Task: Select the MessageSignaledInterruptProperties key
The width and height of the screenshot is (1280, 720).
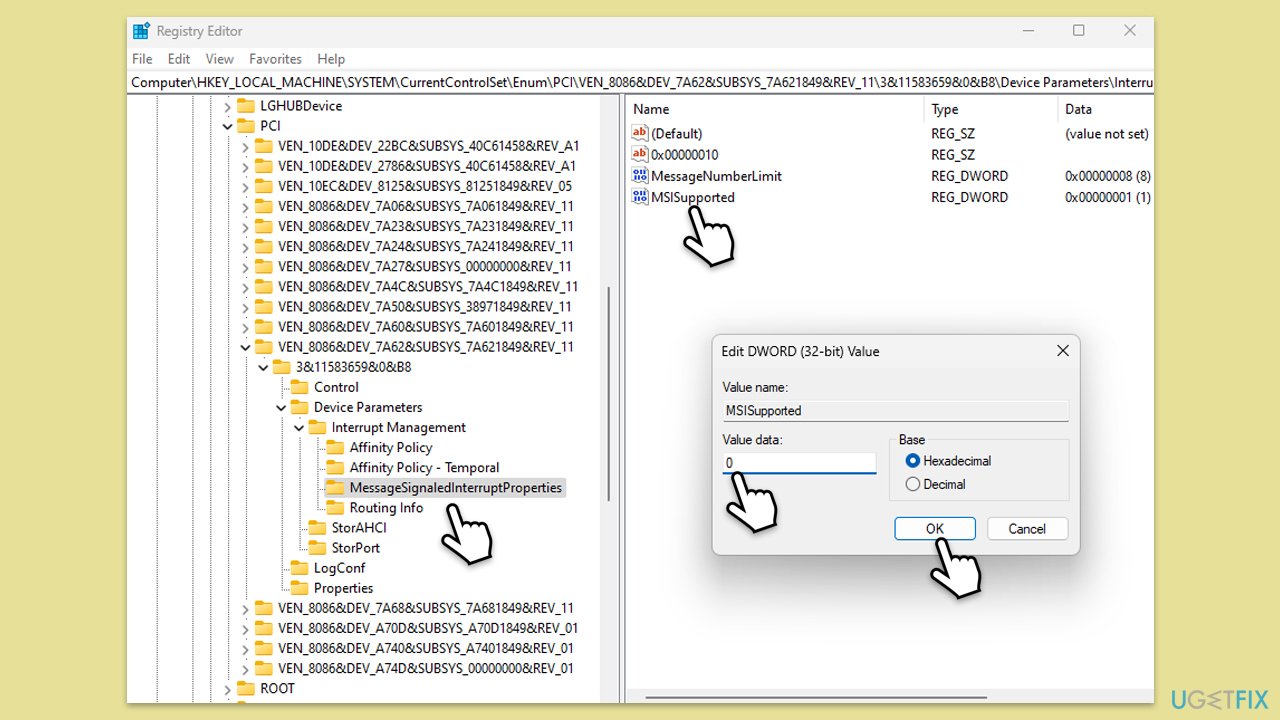Action: [x=456, y=487]
